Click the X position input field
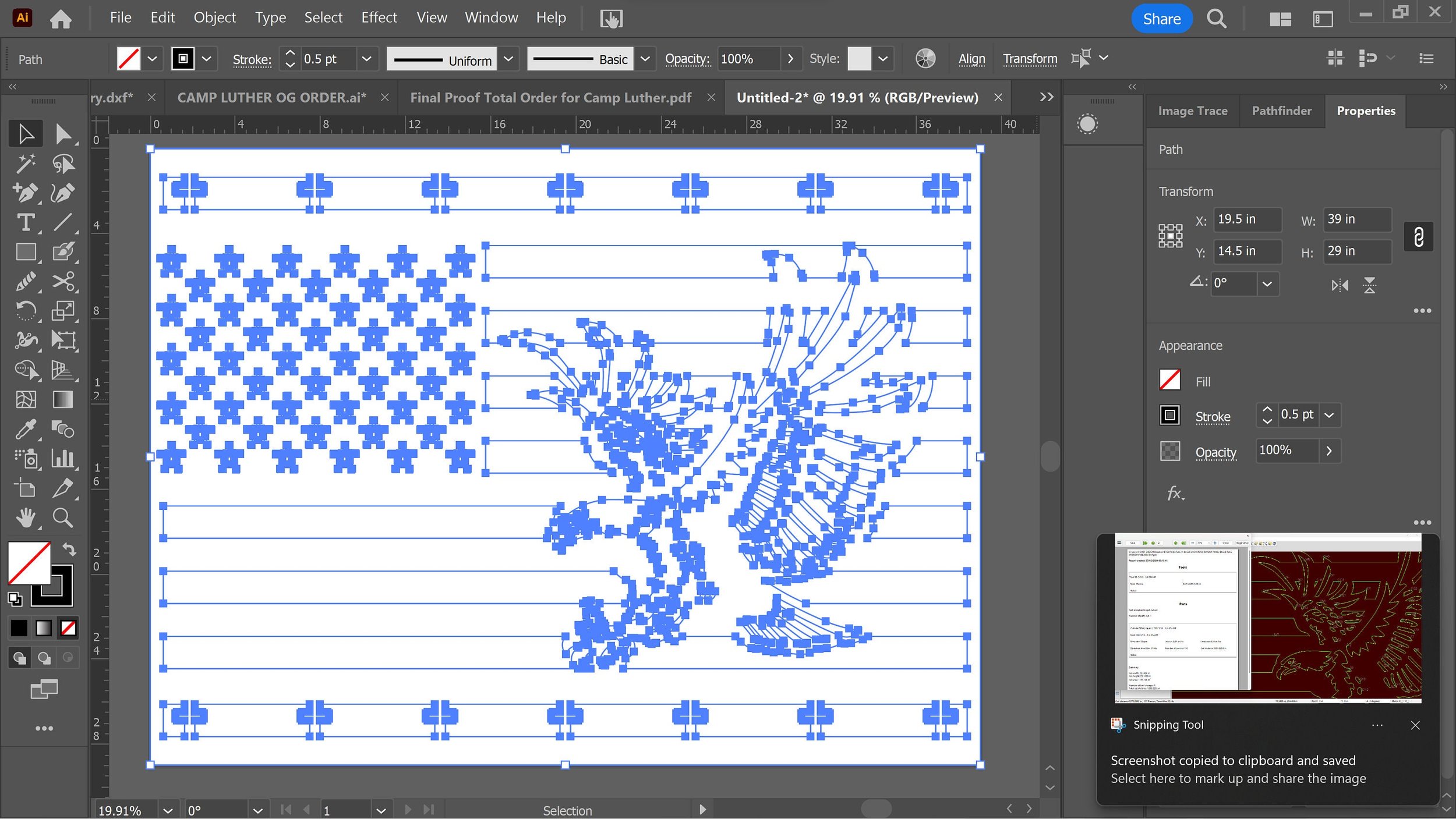The image size is (1456, 819). pos(1247,219)
